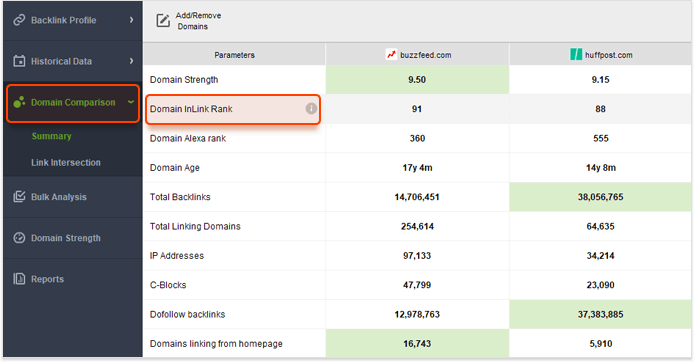
Task: Click the Alexa rank value 360
Action: [417, 139]
